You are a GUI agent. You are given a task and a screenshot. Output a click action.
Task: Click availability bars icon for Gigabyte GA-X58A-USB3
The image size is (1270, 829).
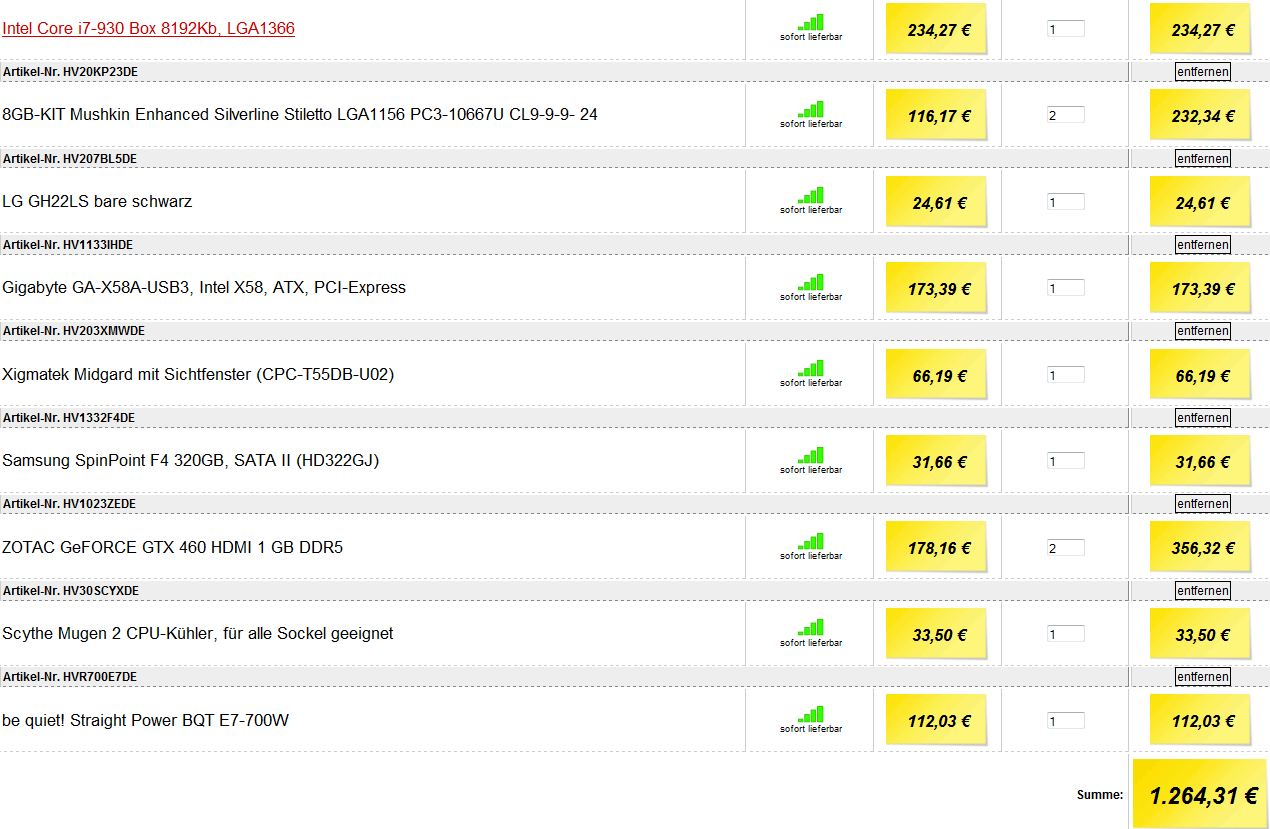tap(811, 281)
